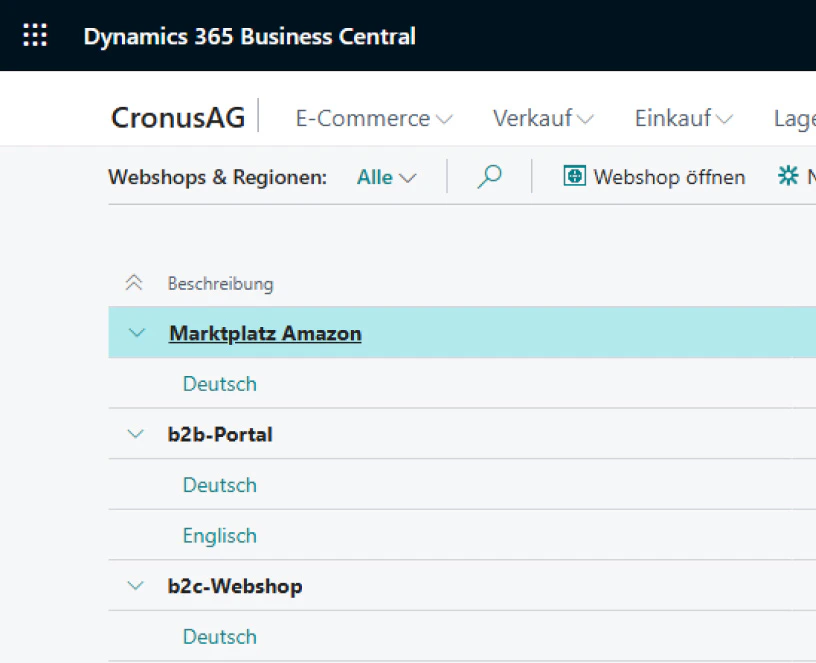Click the CronusAG company name
This screenshot has height=663, width=816.
178,118
